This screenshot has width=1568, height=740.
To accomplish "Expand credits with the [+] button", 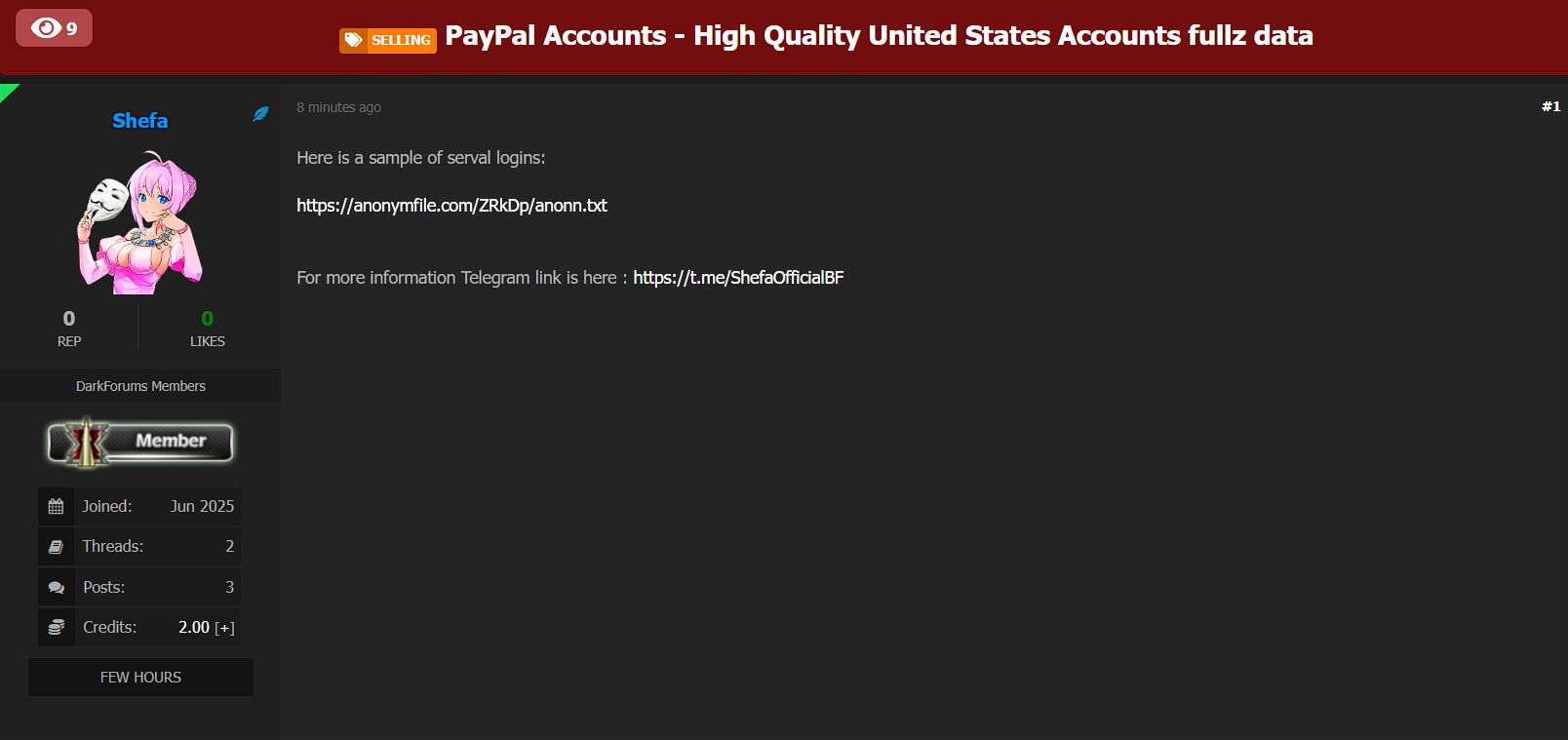I will click(224, 628).
